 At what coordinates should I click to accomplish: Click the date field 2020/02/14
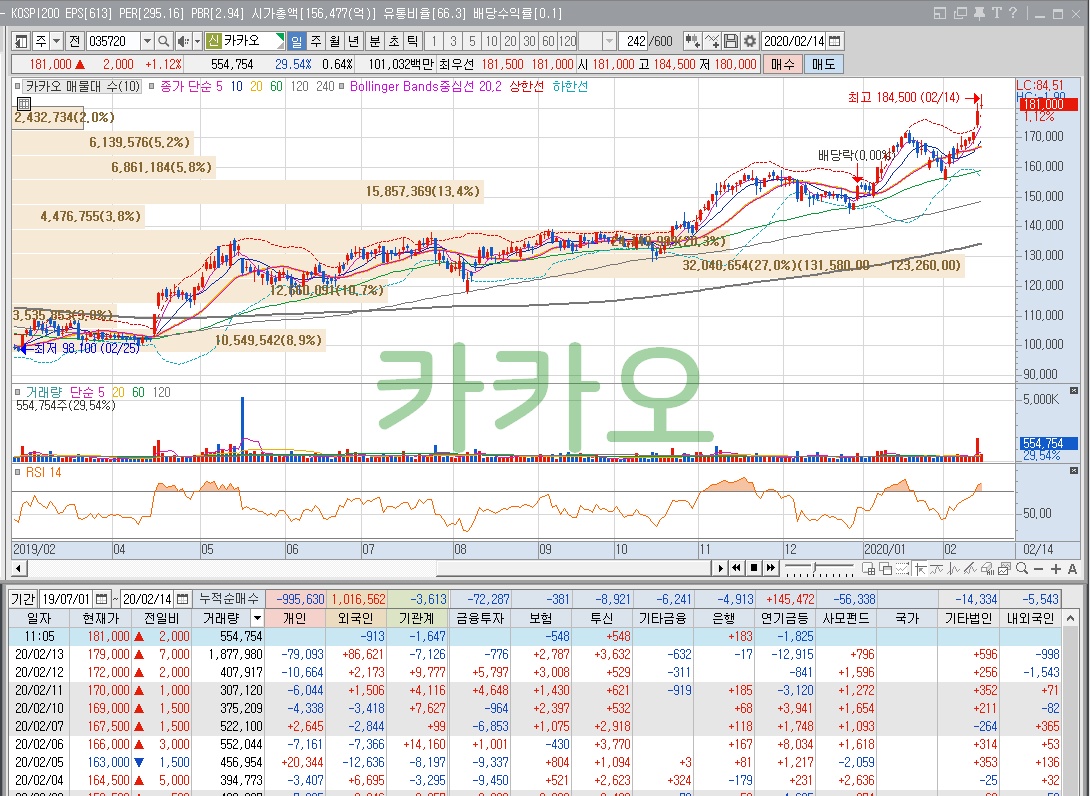pyautogui.click(x=794, y=41)
